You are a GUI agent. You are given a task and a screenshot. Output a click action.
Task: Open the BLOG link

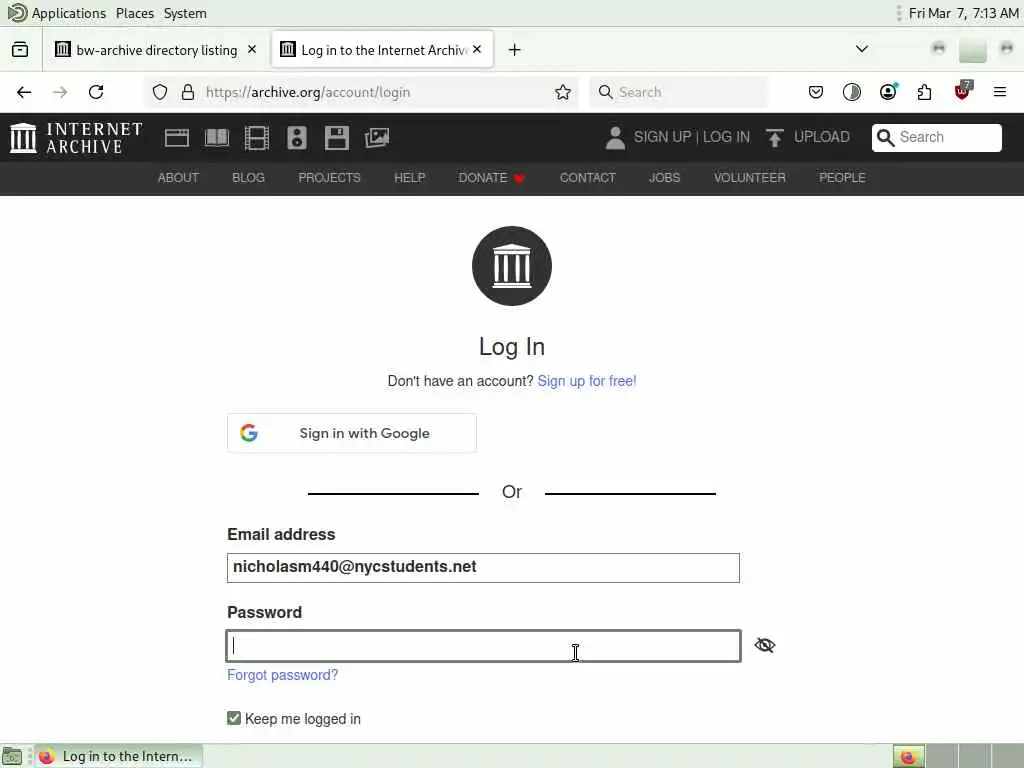248,178
